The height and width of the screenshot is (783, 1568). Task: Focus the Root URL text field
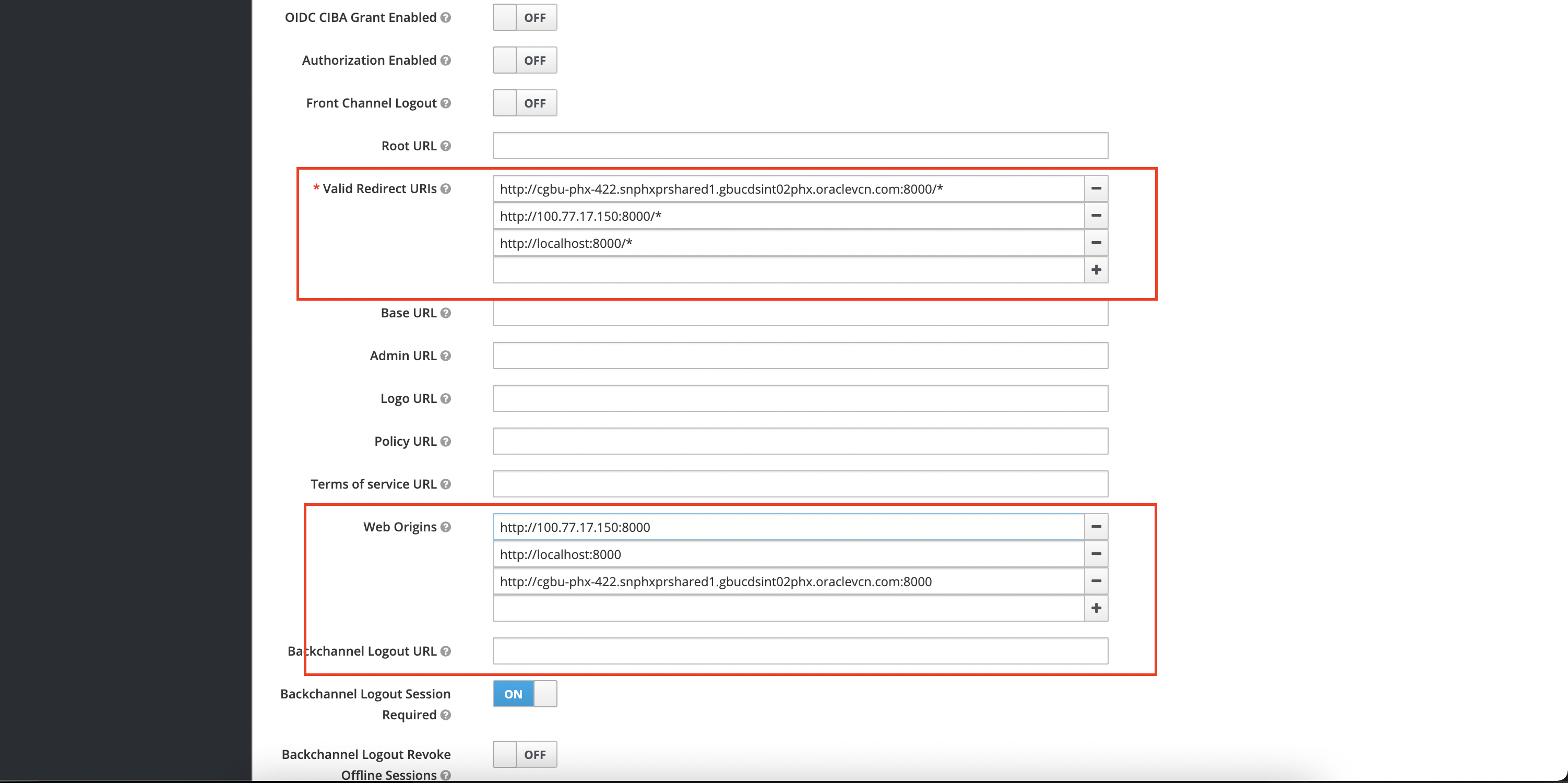click(800, 146)
